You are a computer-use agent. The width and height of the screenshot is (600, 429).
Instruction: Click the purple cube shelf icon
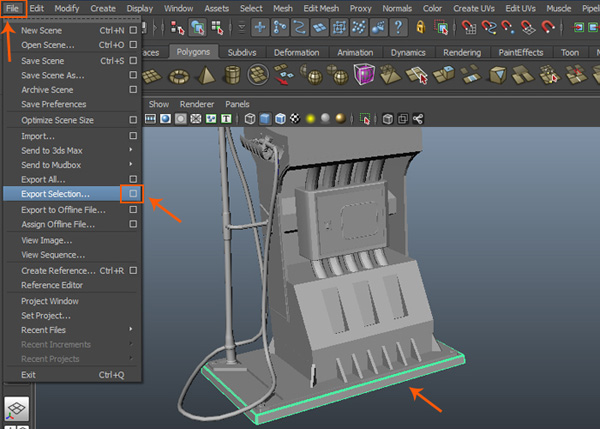[364, 74]
